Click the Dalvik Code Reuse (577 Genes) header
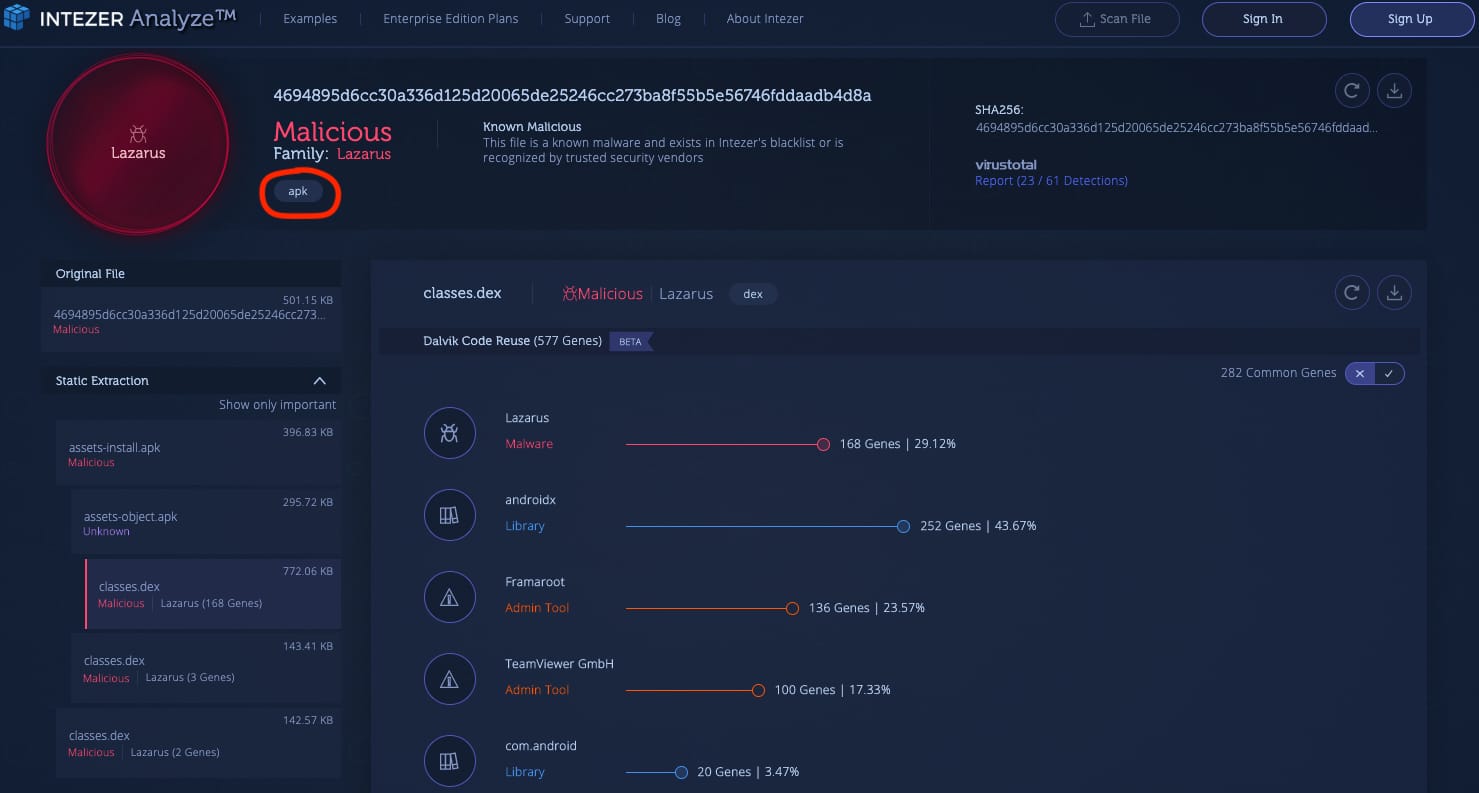The width and height of the screenshot is (1479, 793). pos(512,341)
